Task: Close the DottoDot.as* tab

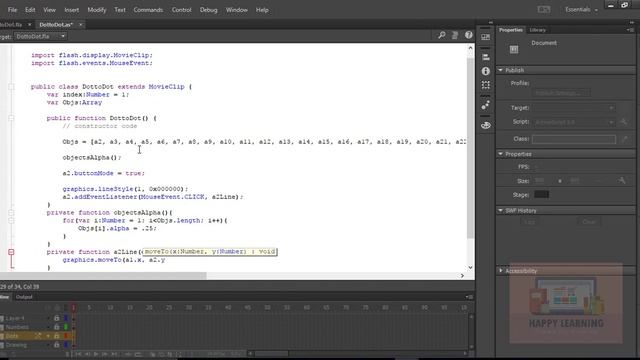Action: click(80, 24)
